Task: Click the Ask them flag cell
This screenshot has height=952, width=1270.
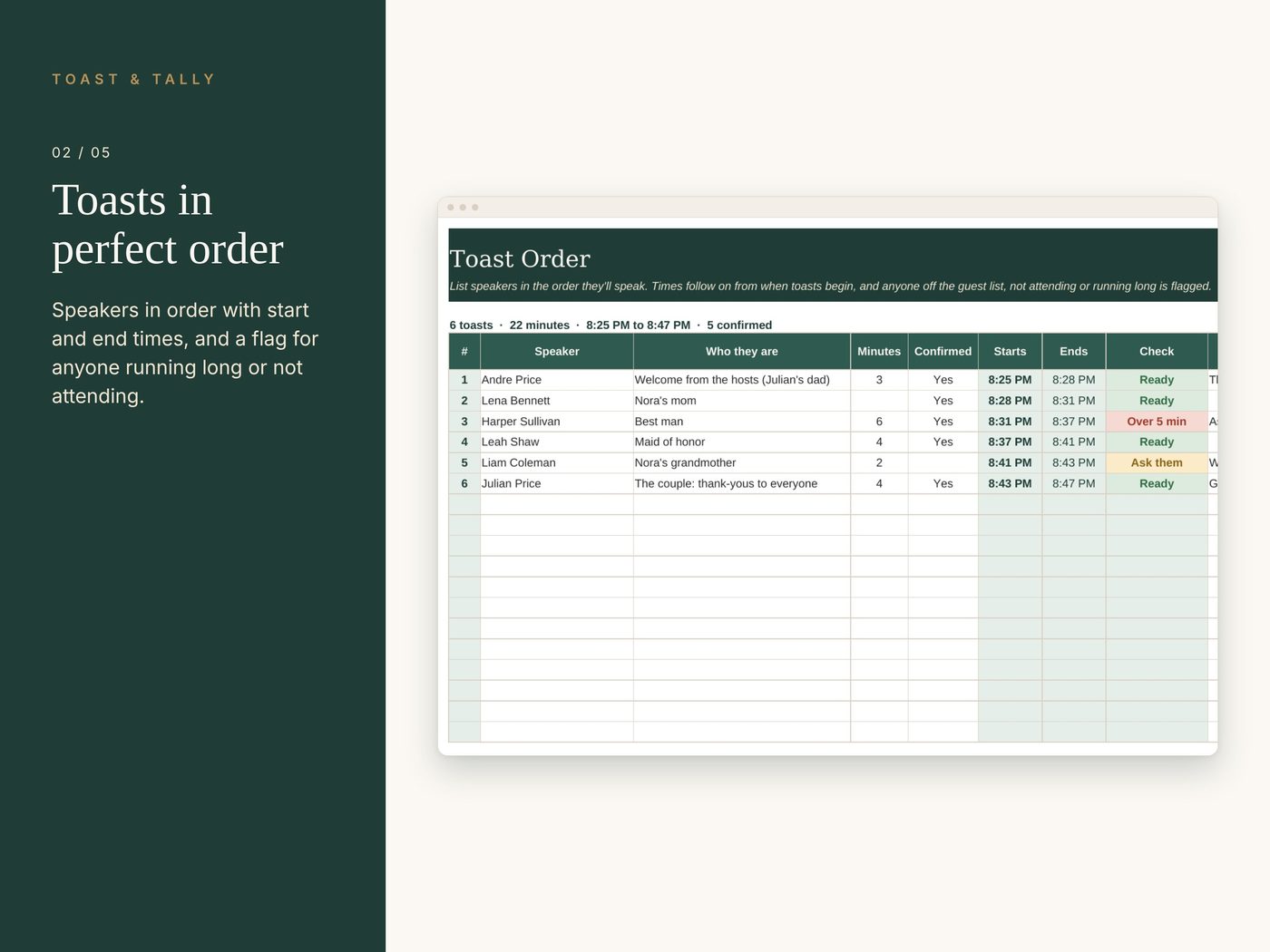Action: pyautogui.click(x=1157, y=462)
